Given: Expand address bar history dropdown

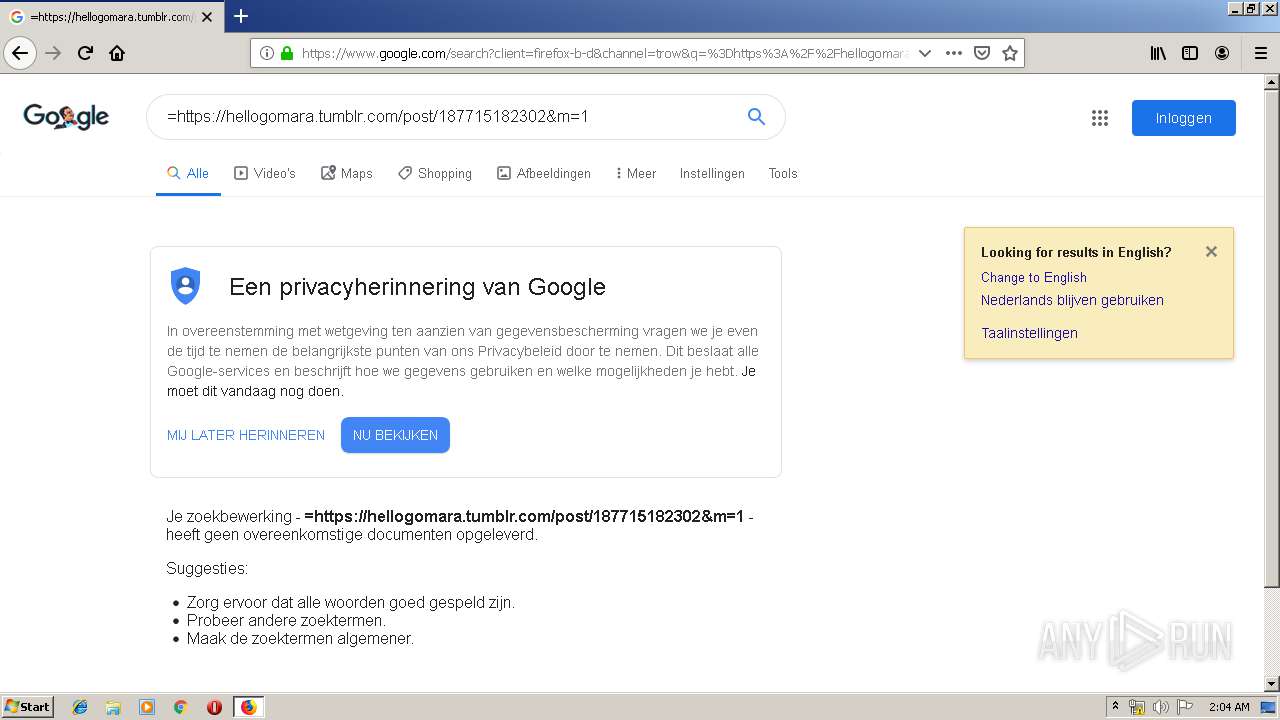Looking at the screenshot, I should (x=925, y=53).
